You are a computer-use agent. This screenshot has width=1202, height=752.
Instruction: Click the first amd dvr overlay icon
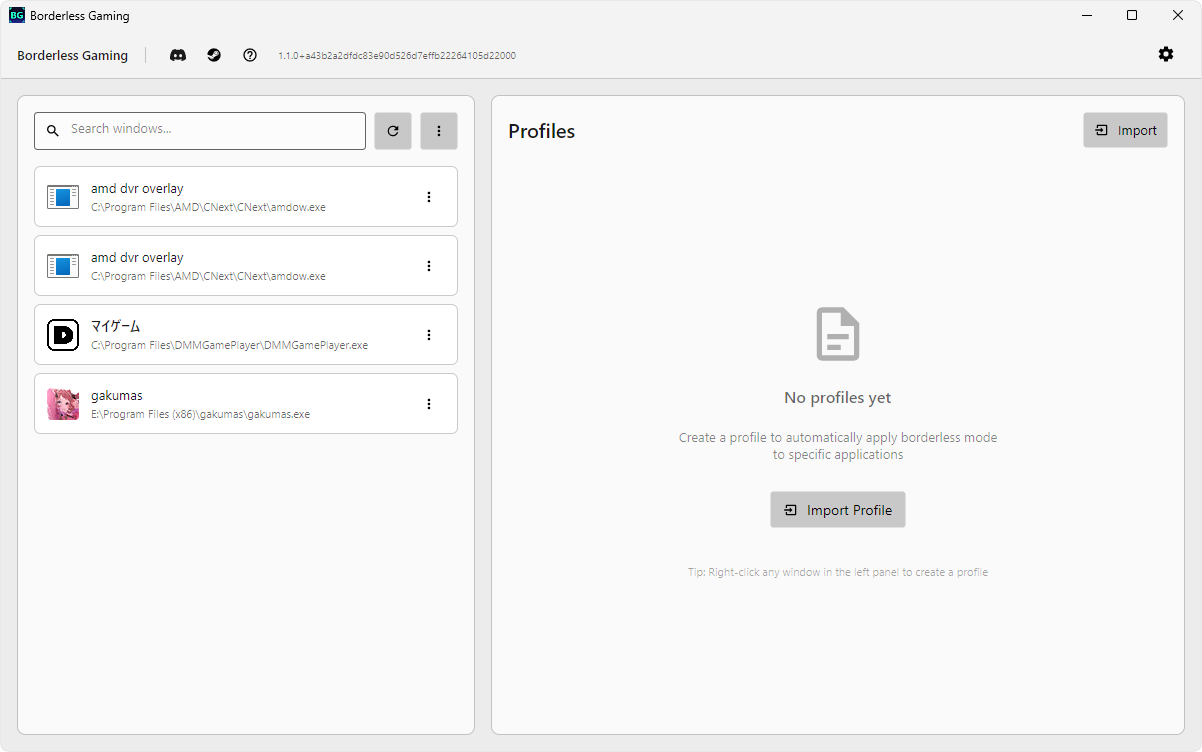[x=63, y=197]
